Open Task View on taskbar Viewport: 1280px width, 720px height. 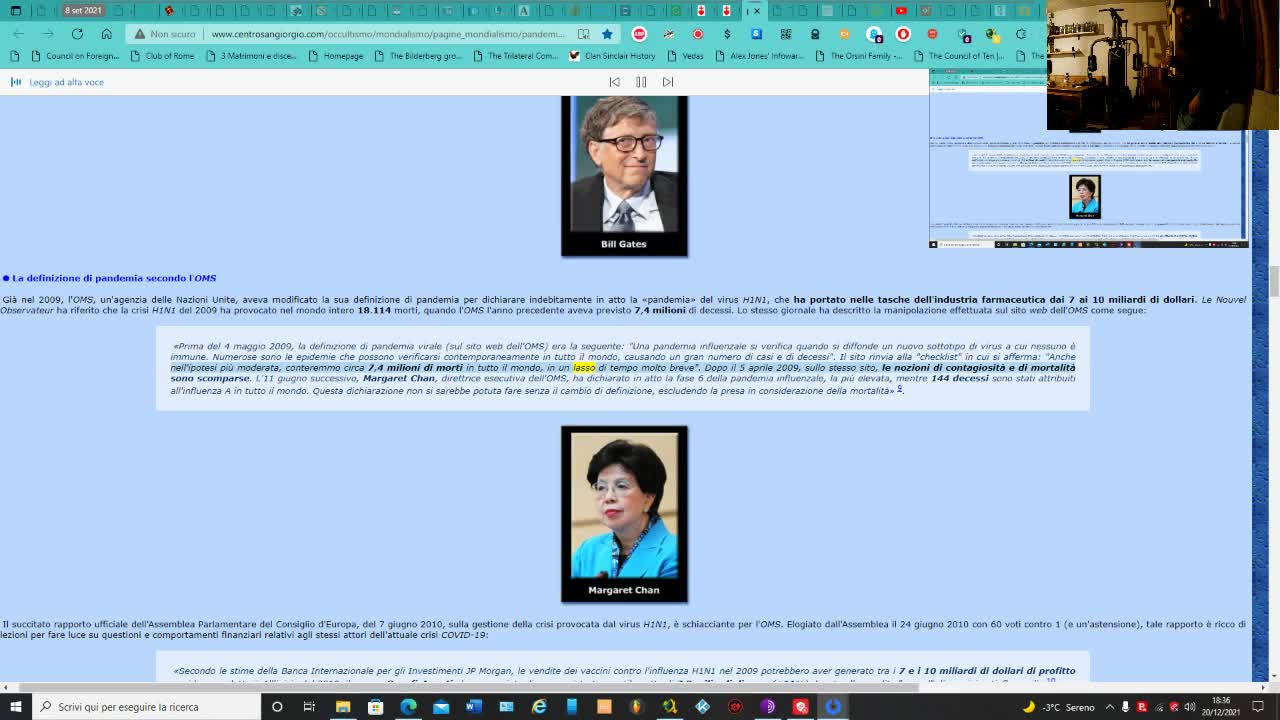[x=309, y=707]
